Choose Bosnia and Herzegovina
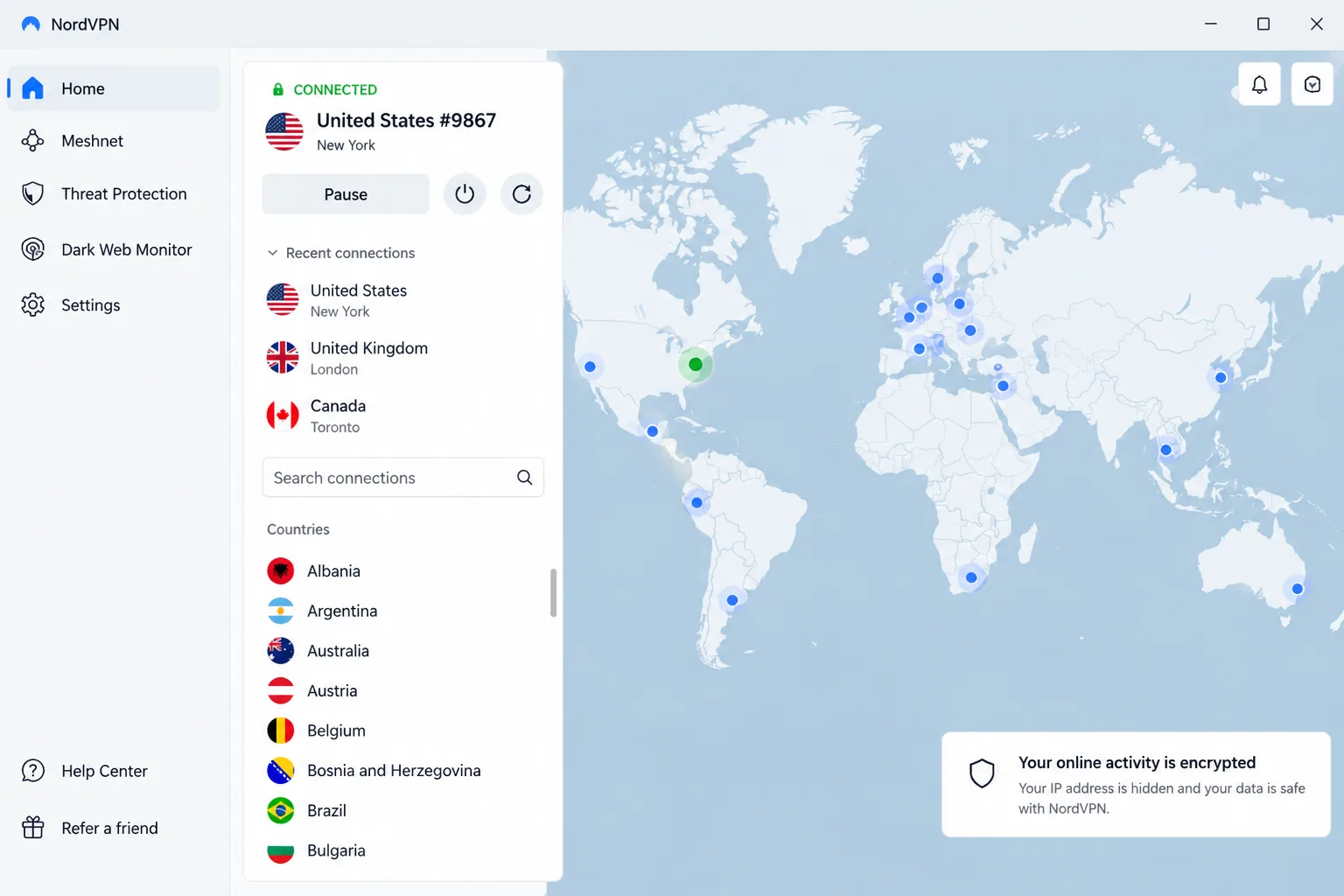Viewport: 1344px width, 896px height. click(403, 771)
